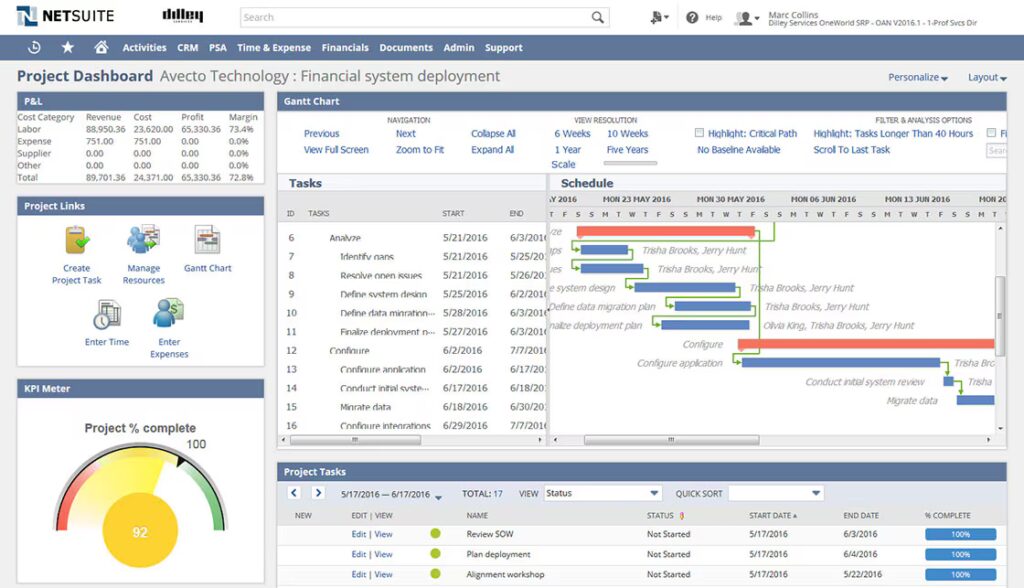
Task: Click the Gantt Scale slider
Action: 631,163
